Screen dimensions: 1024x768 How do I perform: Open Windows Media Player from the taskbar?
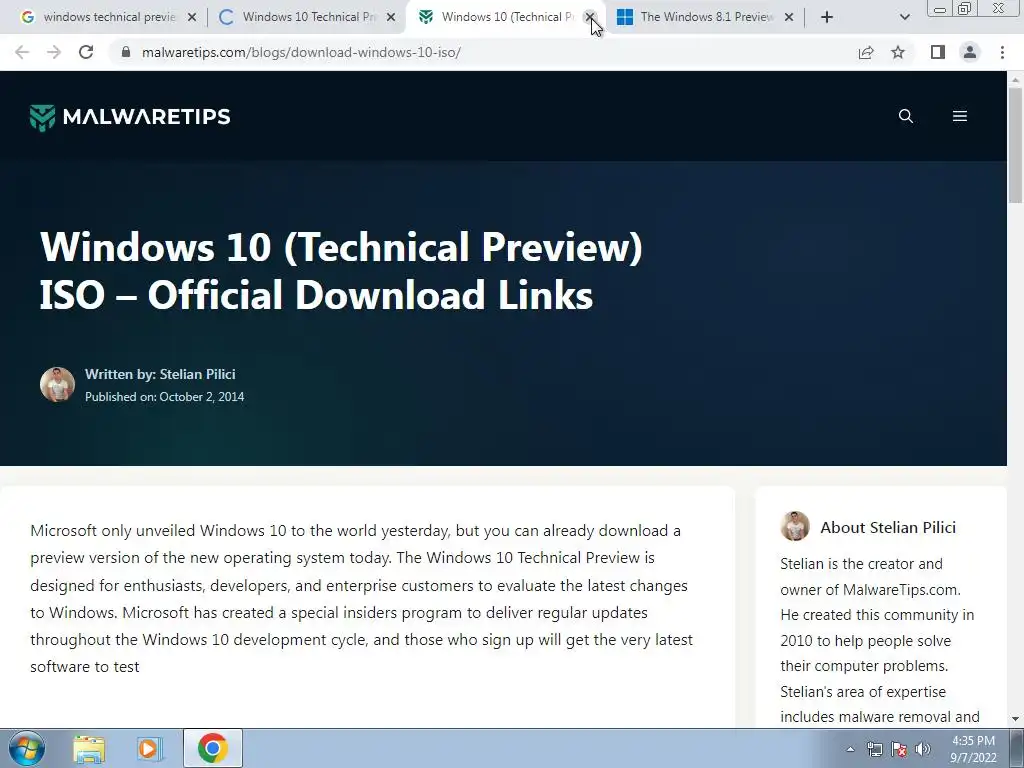click(x=150, y=748)
